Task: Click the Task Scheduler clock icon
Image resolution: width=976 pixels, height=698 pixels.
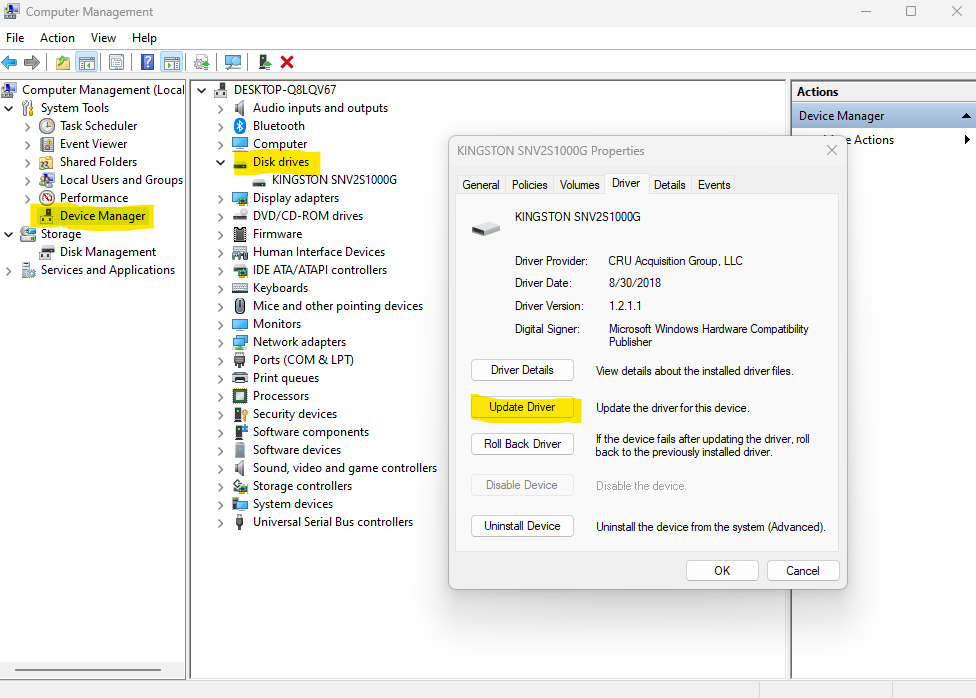Action: tap(47, 126)
